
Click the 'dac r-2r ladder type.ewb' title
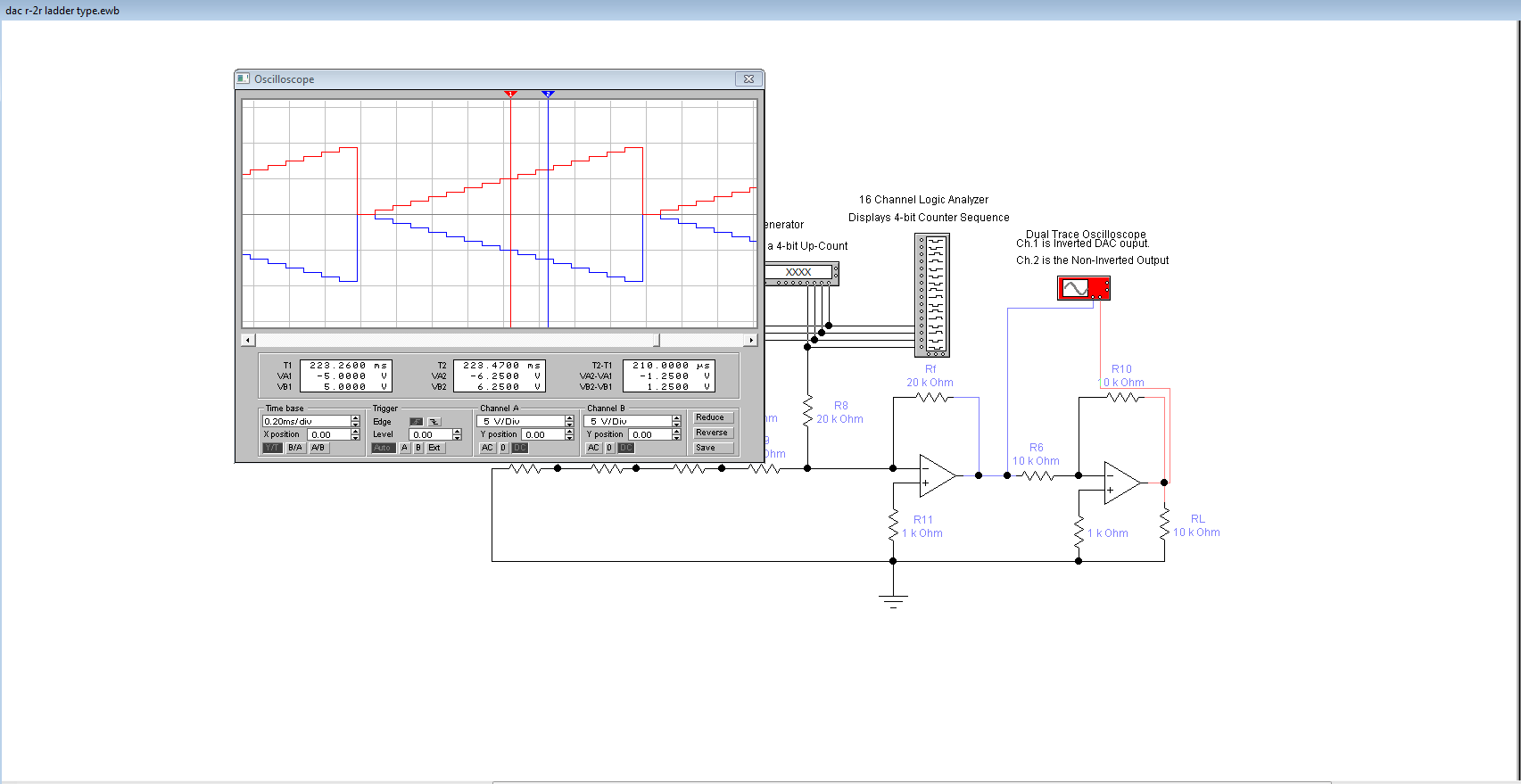[62, 11]
